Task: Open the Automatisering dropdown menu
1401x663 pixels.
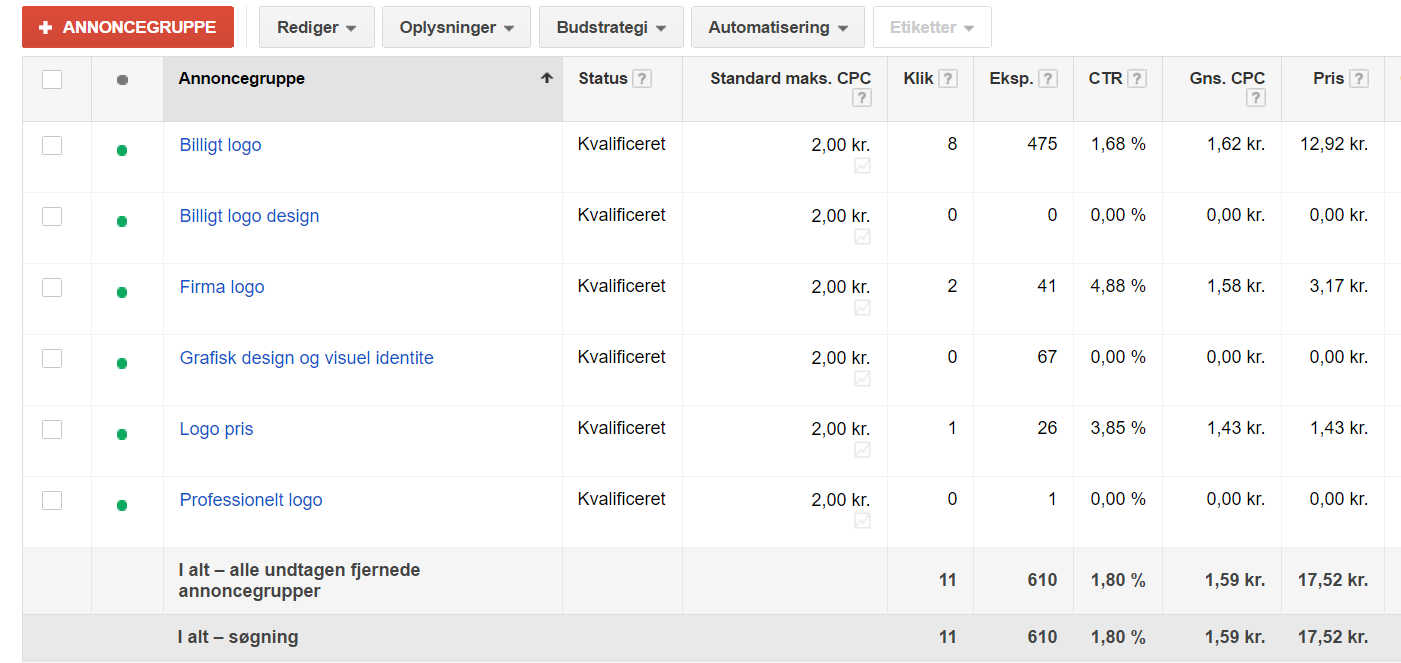Action: coord(778,27)
